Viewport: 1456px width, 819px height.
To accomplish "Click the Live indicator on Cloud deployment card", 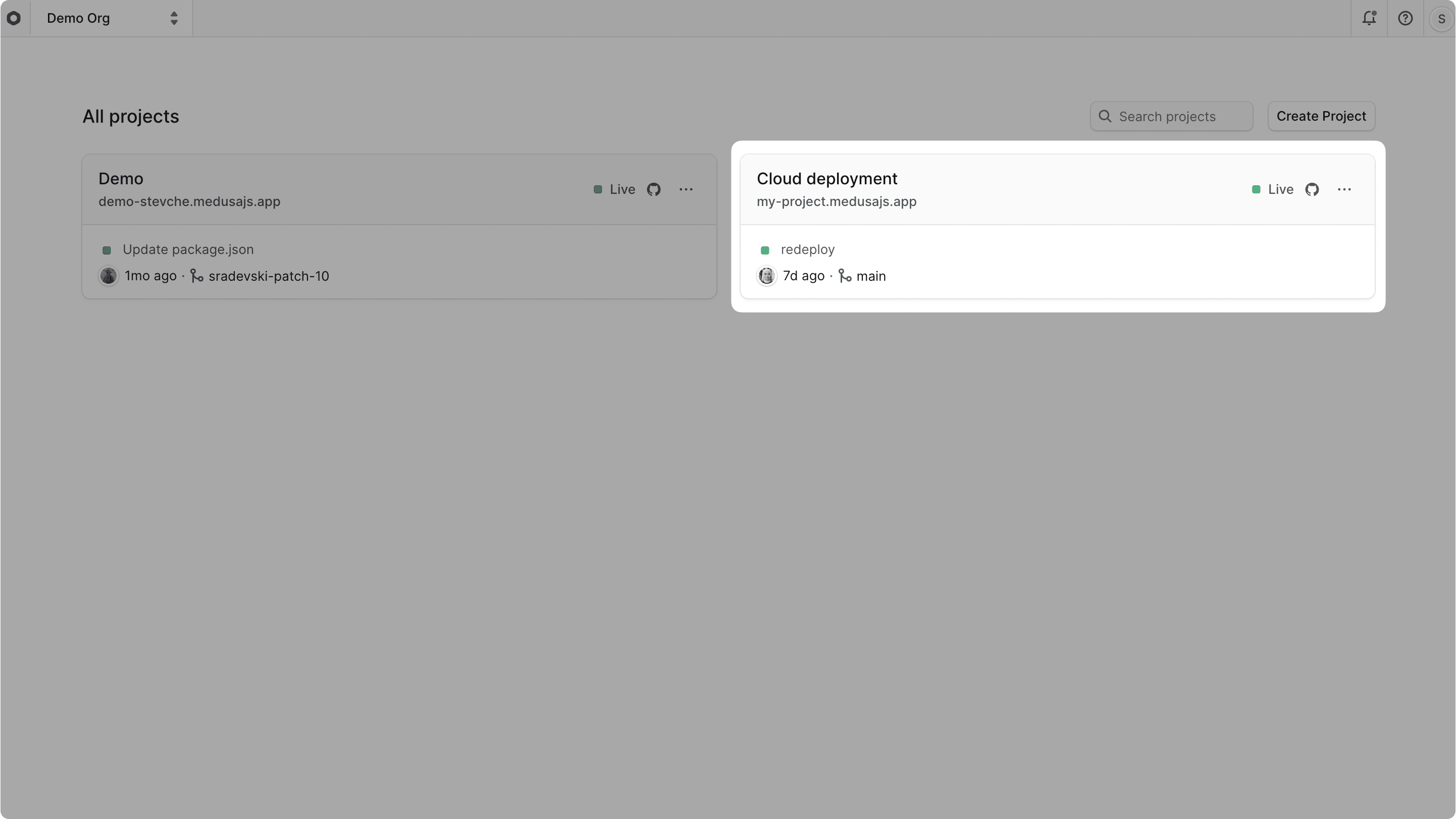I will 1257,189.
